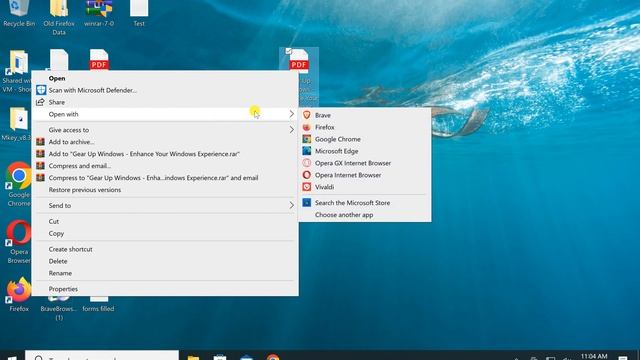Click Search the Microsoft Store text
640x360 pixels.
(x=352, y=203)
